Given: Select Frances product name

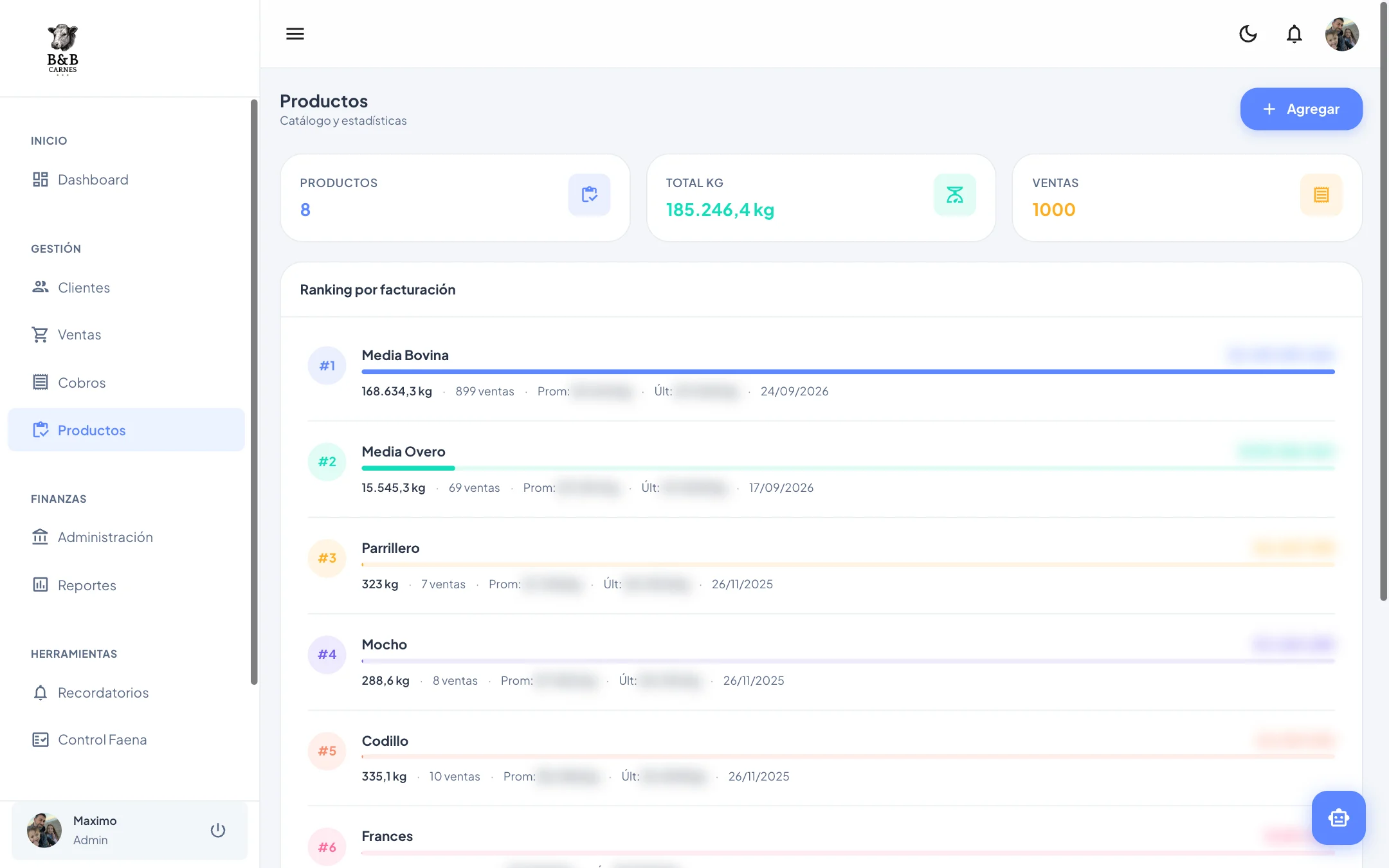Looking at the screenshot, I should [387, 836].
